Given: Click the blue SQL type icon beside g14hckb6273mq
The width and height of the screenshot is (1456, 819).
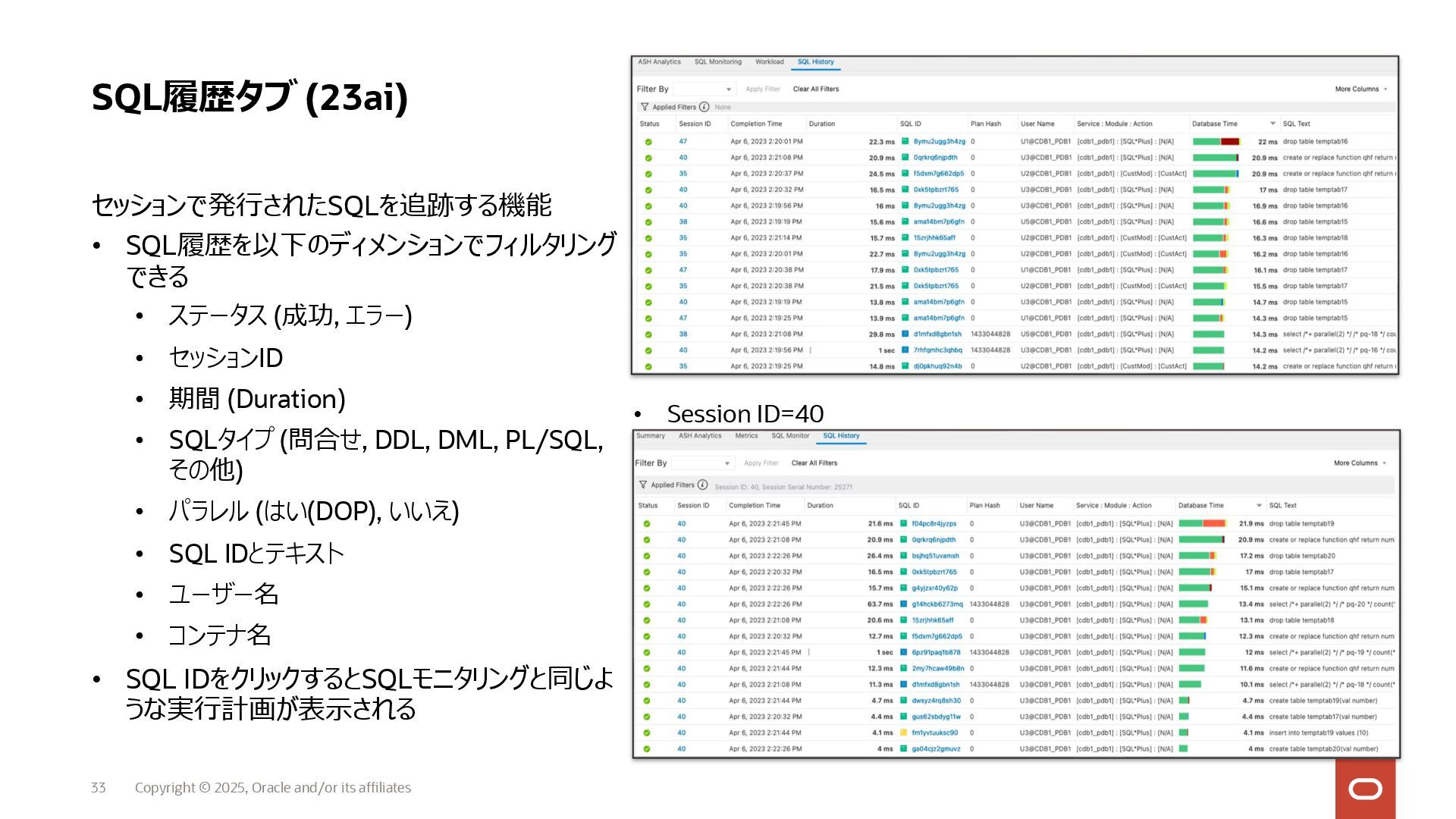Looking at the screenshot, I should 903,604.
